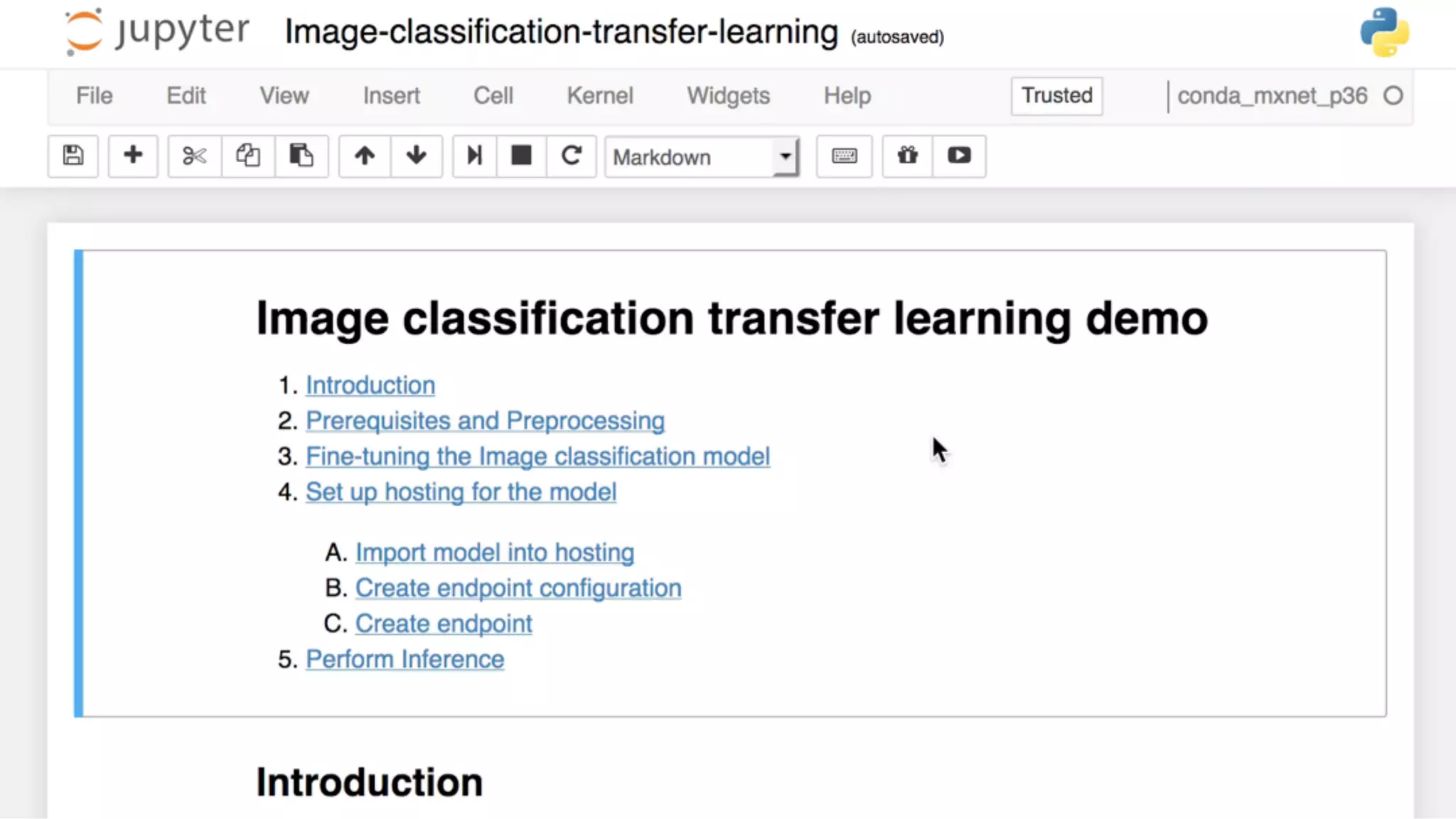Move selected cell up arrow
This screenshot has height=819, width=1456.
364,156
